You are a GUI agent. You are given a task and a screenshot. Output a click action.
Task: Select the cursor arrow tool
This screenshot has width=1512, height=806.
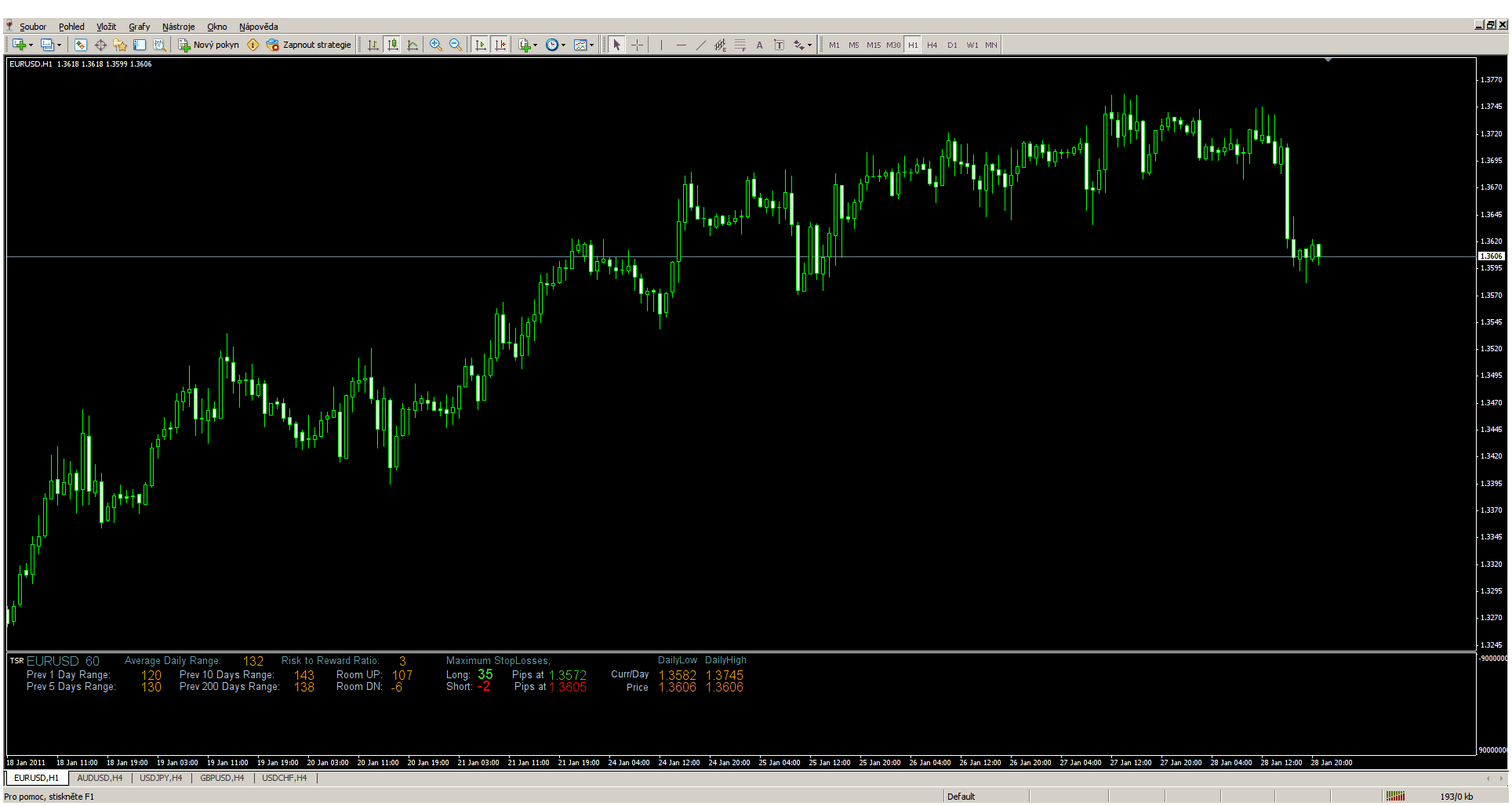click(617, 45)
